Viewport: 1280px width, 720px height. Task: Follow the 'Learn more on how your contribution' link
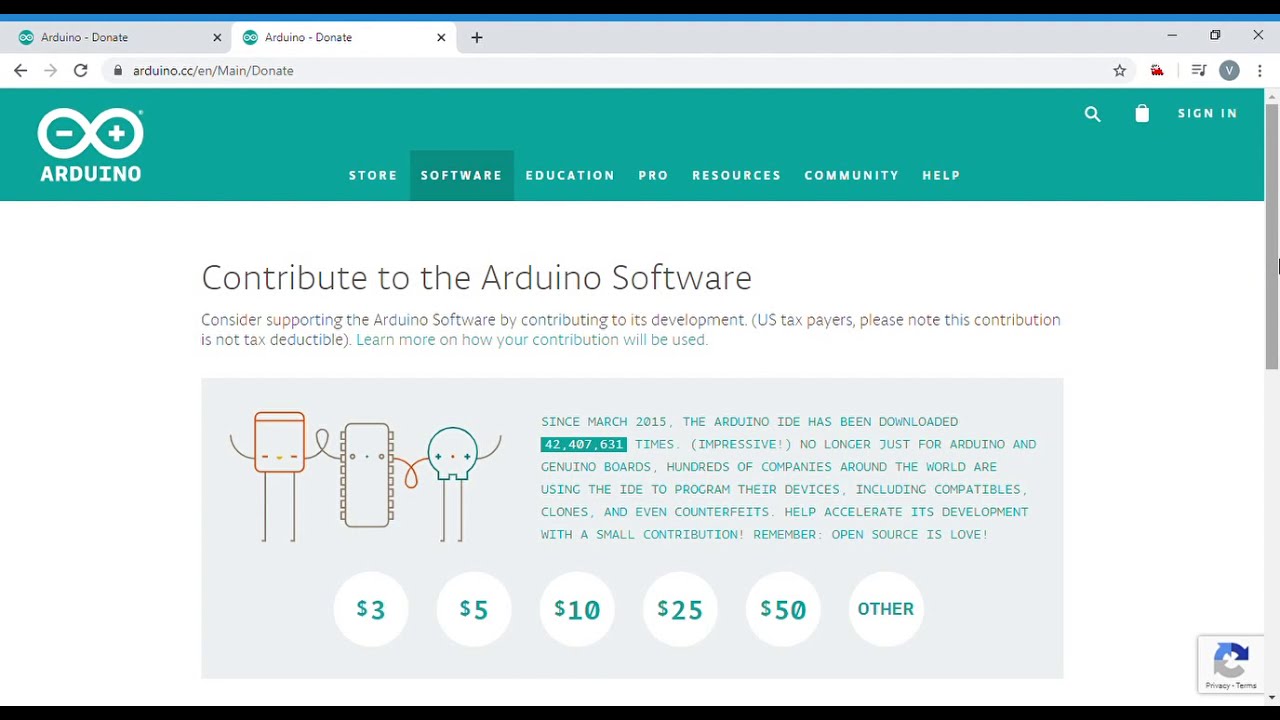pos(531,340)
